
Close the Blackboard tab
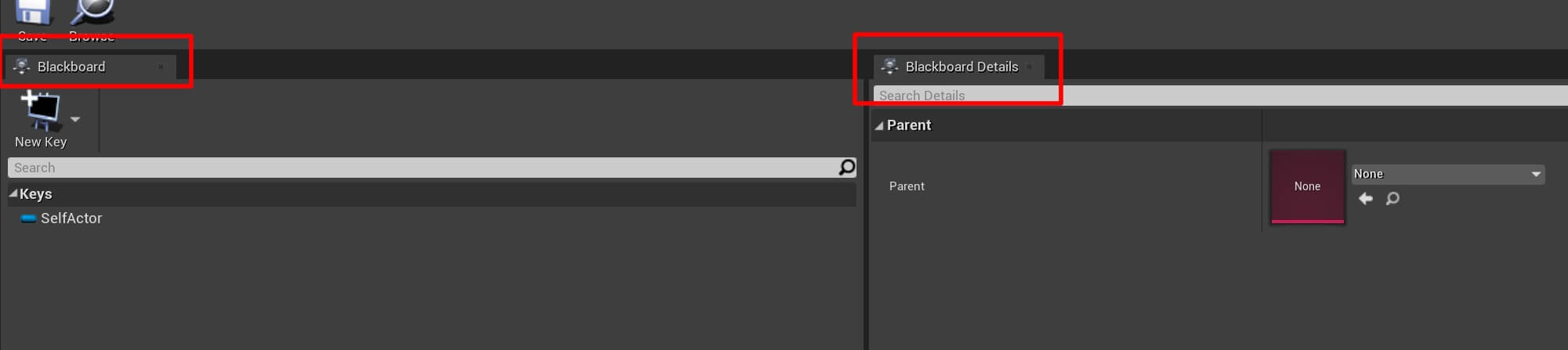click(x=161, y=67)
